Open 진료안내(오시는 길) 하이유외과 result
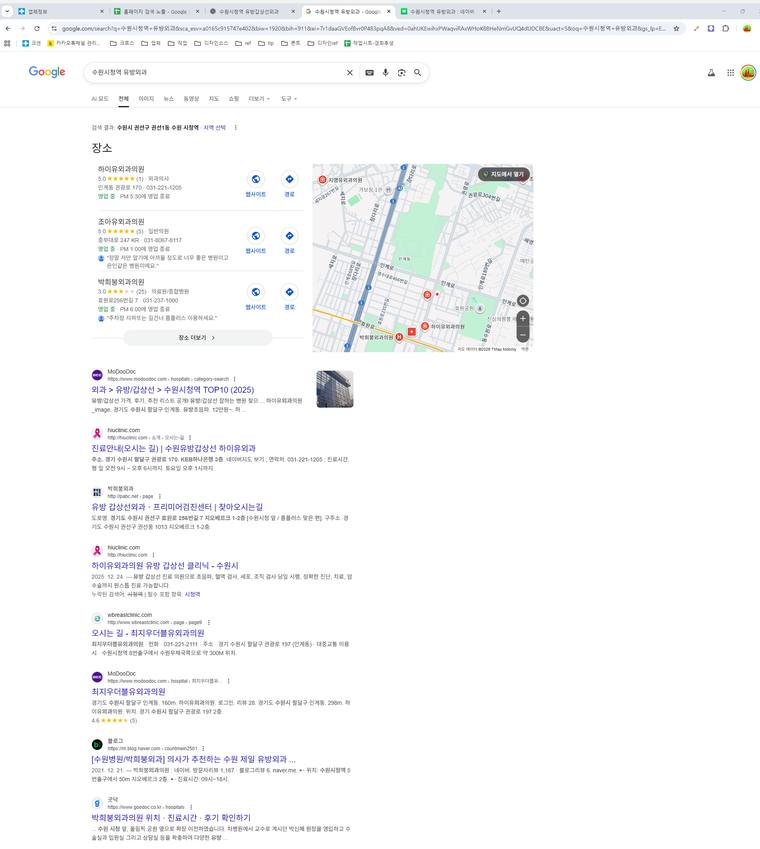The image size is (760, 849). pyautogui.click(x=173, y=448)
